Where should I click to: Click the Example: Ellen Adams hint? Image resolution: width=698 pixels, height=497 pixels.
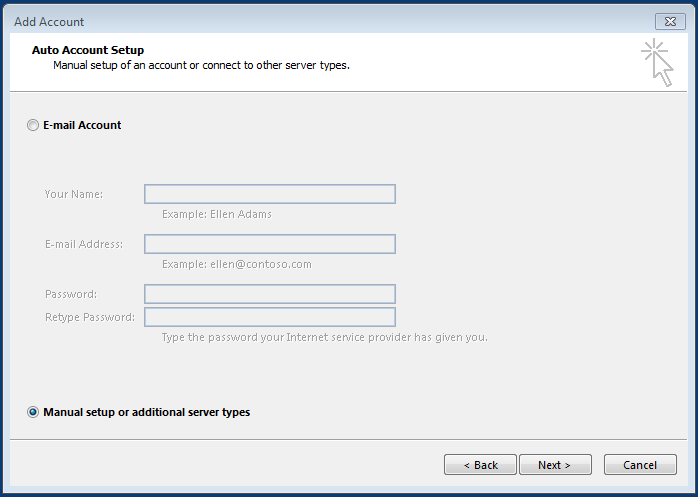click(216, 214)
